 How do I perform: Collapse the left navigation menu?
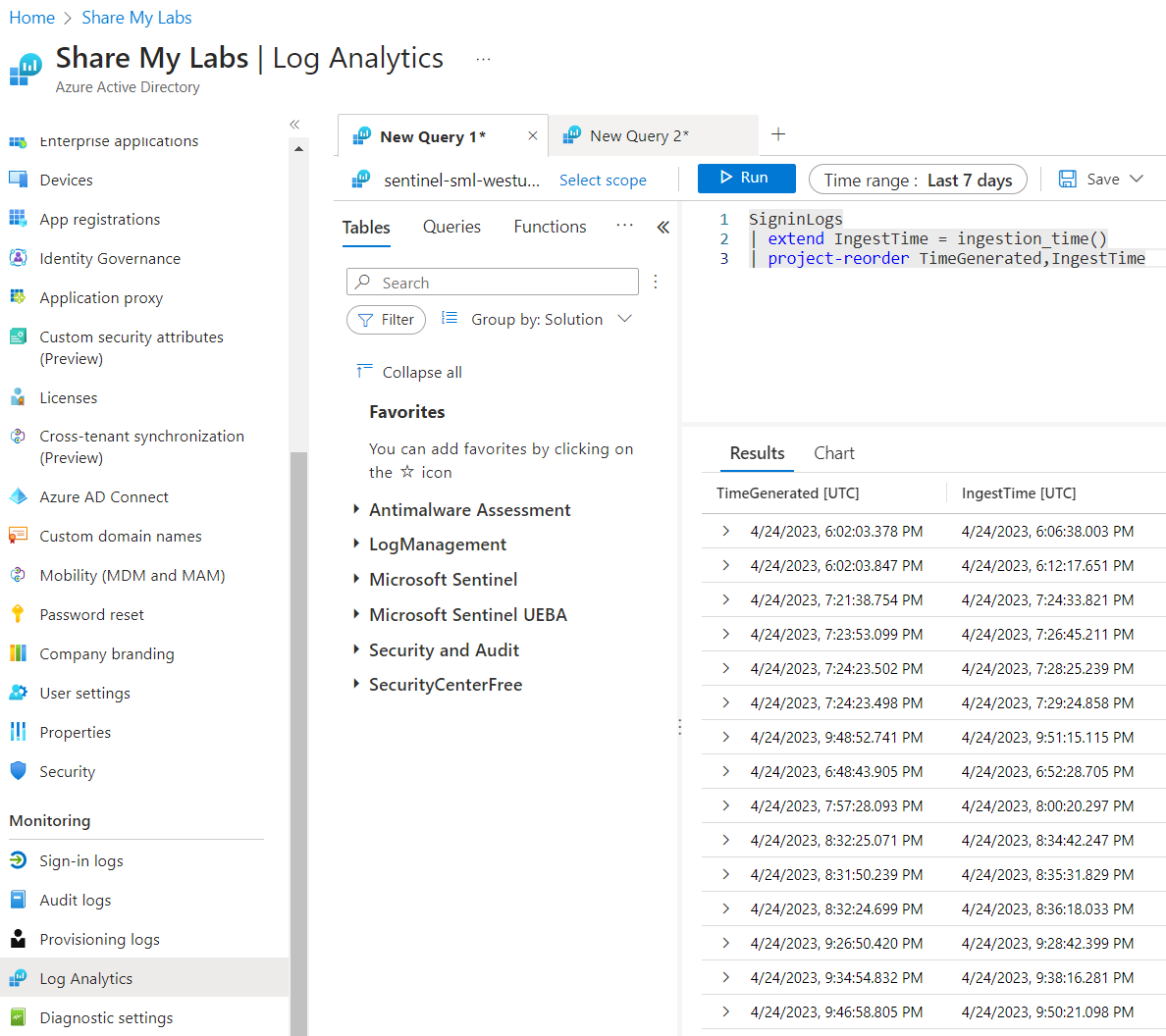pos(294,125)
